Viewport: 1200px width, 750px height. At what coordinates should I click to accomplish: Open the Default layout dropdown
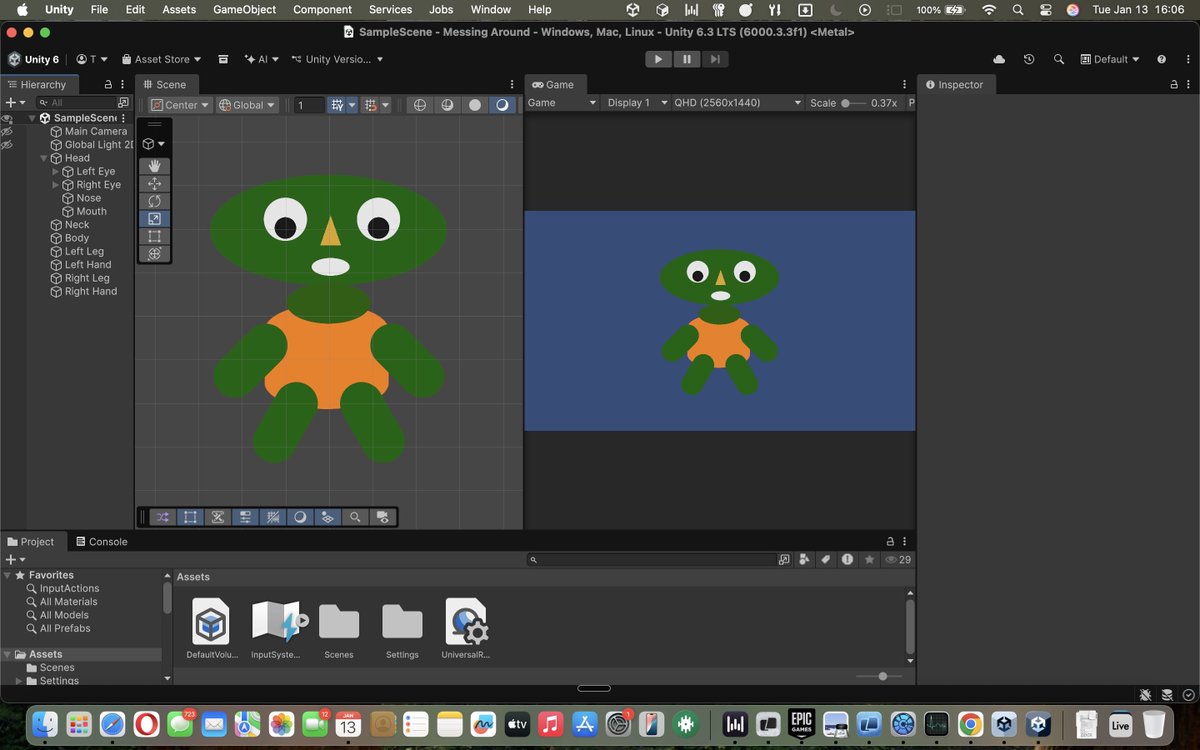pyautogui.click(x=1110, y=60)
